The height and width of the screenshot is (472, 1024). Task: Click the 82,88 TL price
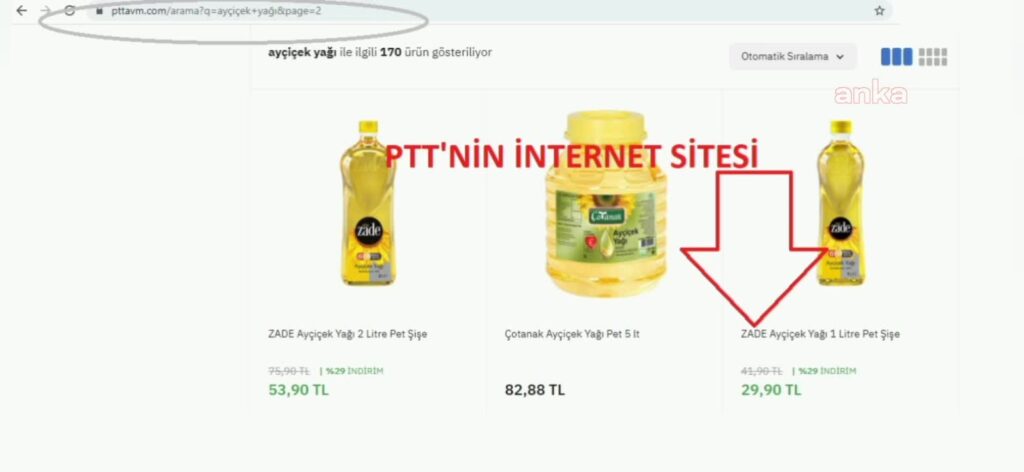[535, 390]
